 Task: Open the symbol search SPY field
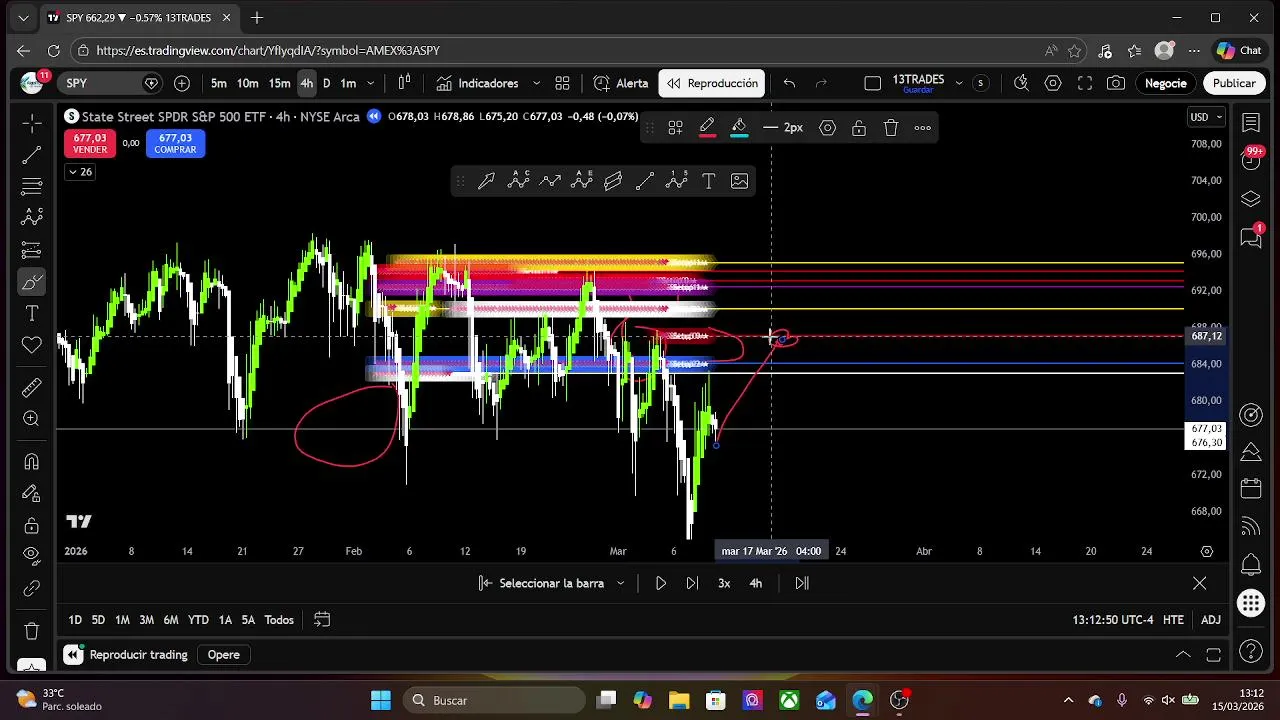point(108,83)
